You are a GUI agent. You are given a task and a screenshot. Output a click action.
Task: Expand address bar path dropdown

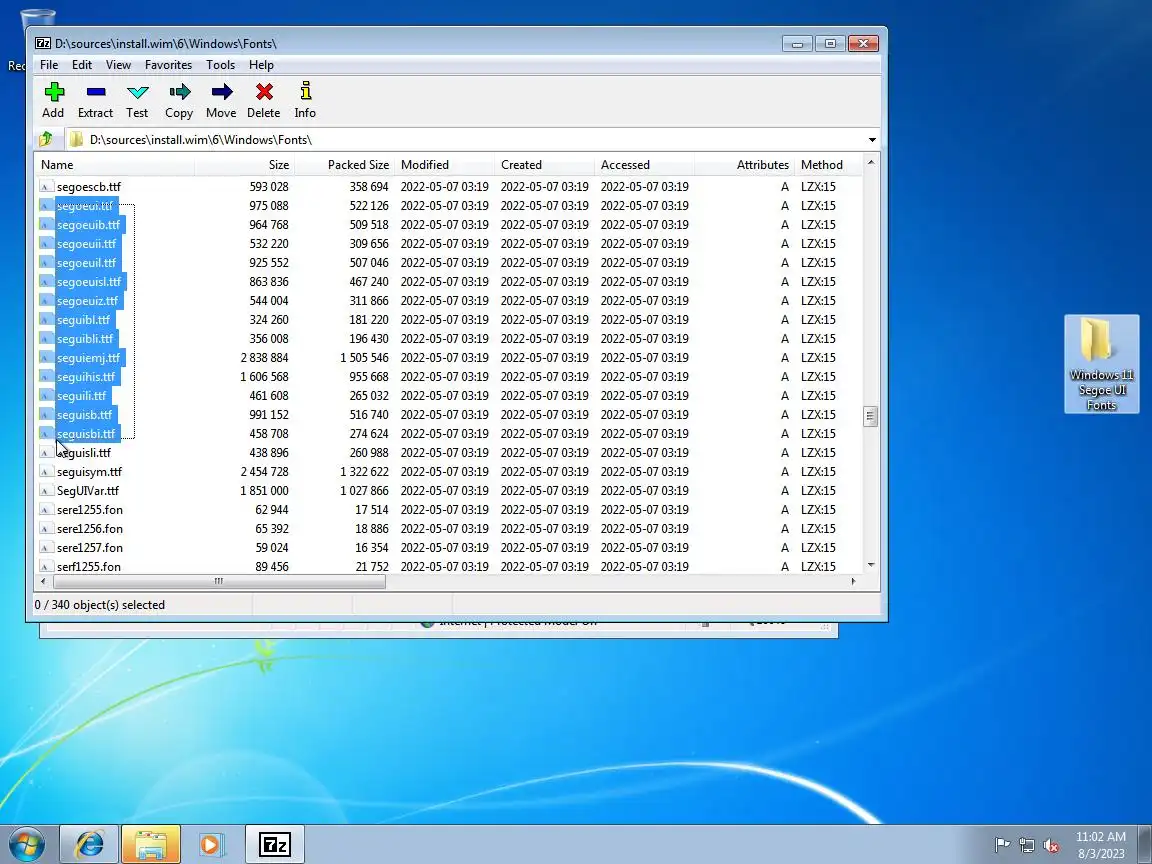(872, 140)
